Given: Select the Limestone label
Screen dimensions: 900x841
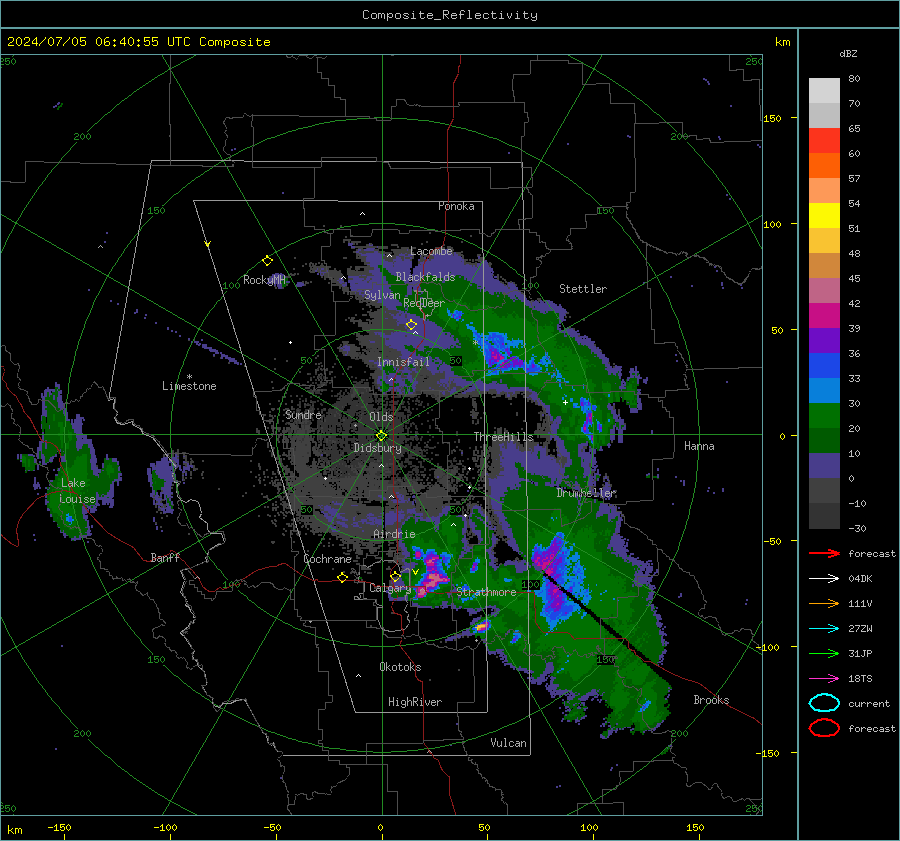Looking at the screenshot, I should (189, 386).
